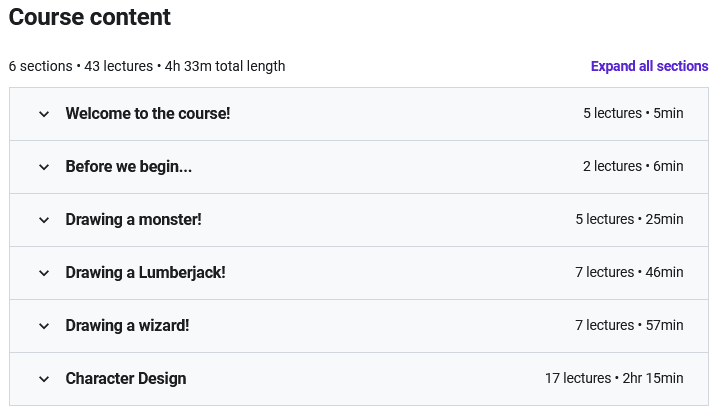717x414 pixels.
Task: Click the Character Design chevron icon
Action: tap(44, 379)
